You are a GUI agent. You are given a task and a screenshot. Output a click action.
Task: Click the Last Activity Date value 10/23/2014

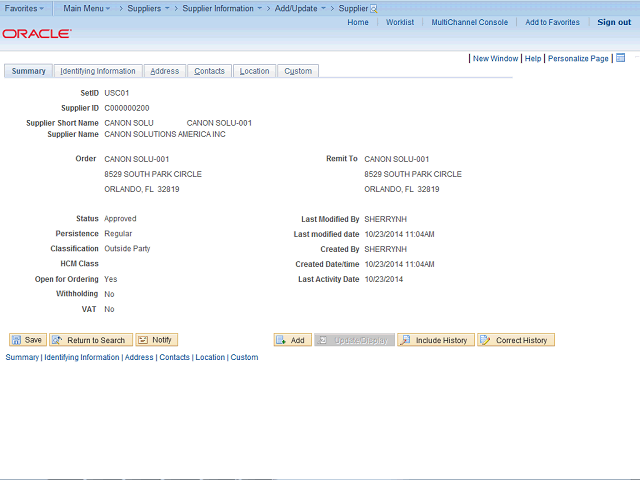click(x=383, y=279)
